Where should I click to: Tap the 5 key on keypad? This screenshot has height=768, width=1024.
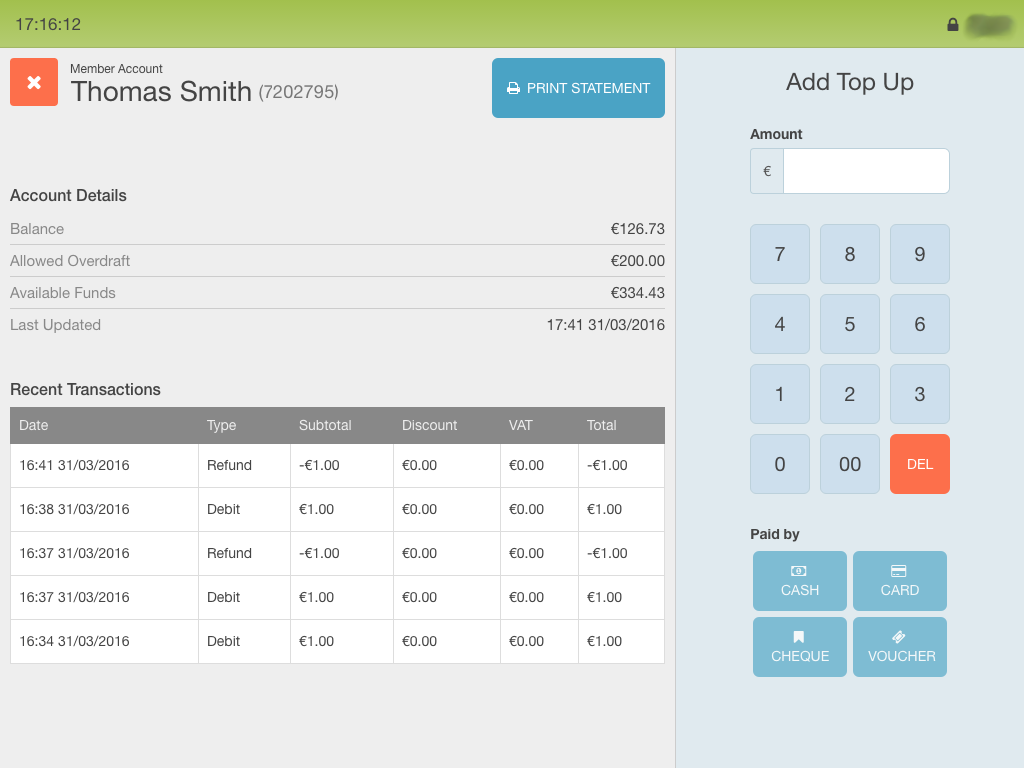pos(849,324)
